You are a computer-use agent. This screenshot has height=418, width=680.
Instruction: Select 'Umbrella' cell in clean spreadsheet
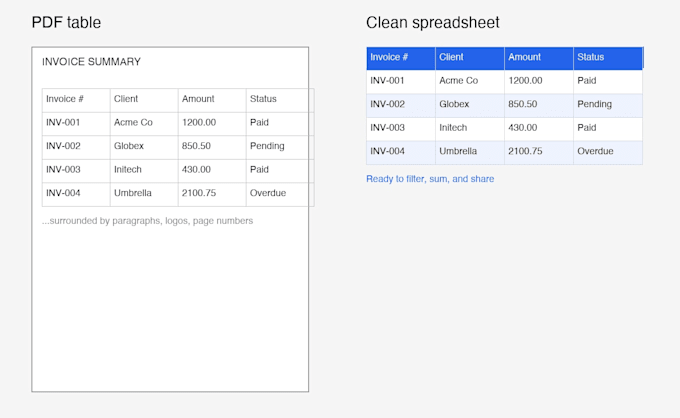point(470,152)
